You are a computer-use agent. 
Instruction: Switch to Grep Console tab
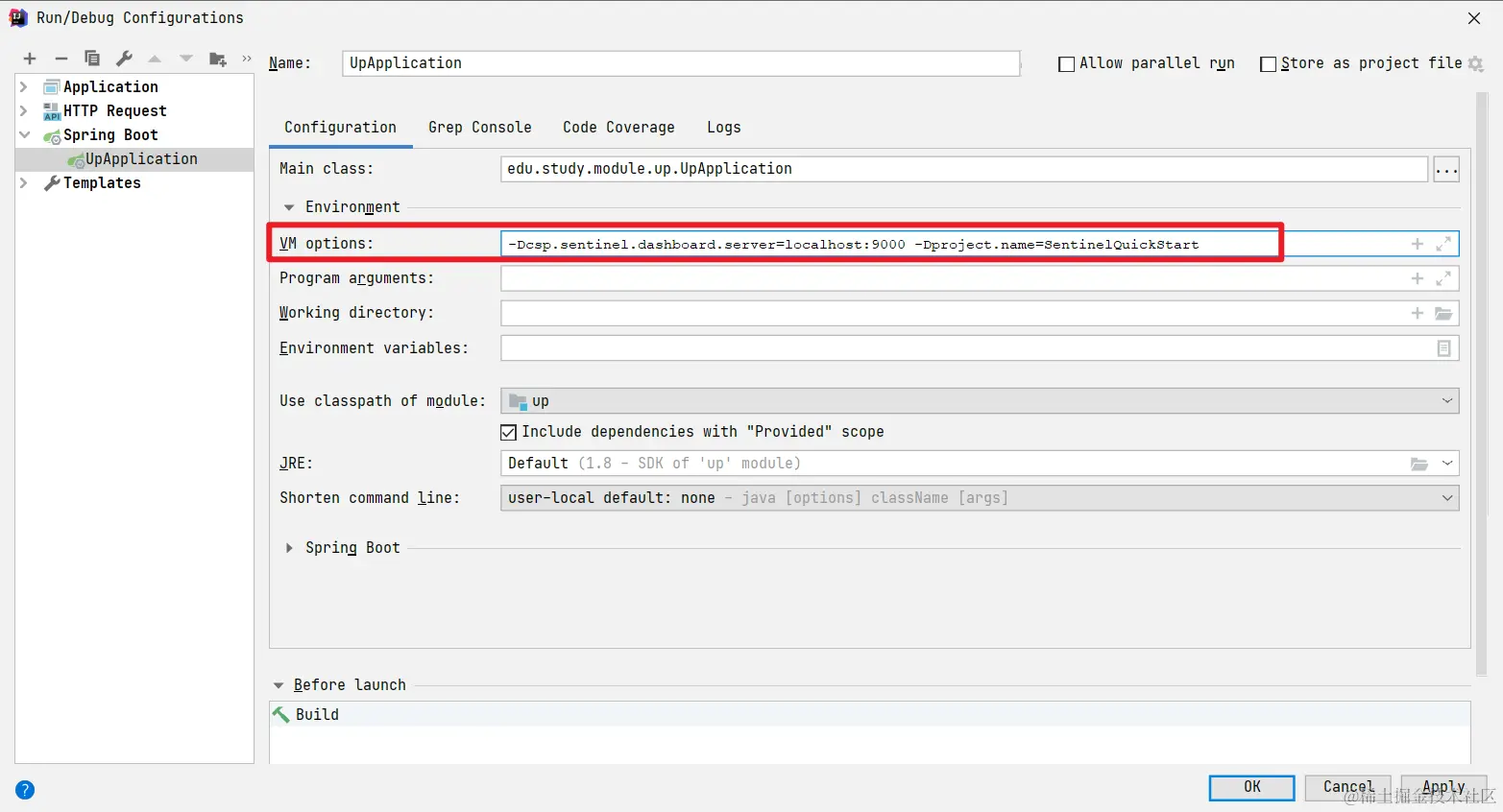tap(479, 128)
